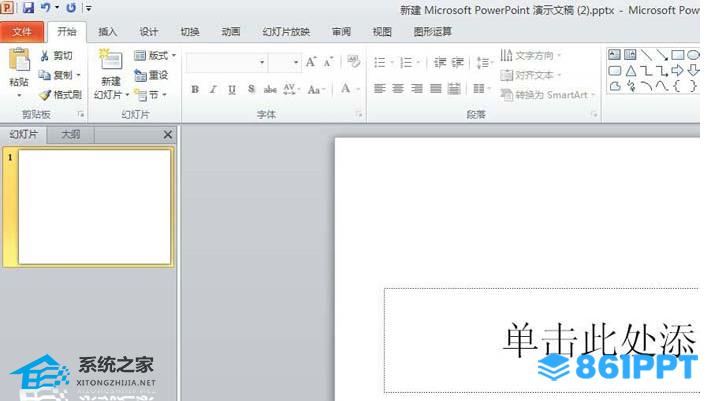
Task: Toggle bold formatting
Action: point(195,89)
